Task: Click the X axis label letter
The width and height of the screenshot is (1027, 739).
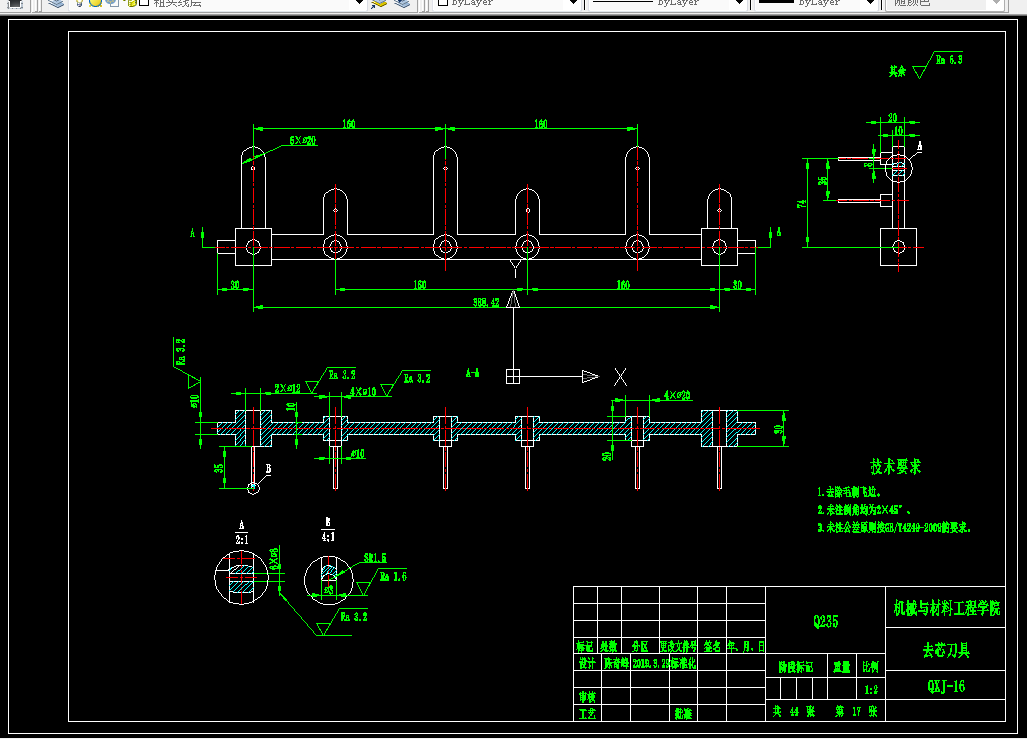Action: click(x=620, y=377)
